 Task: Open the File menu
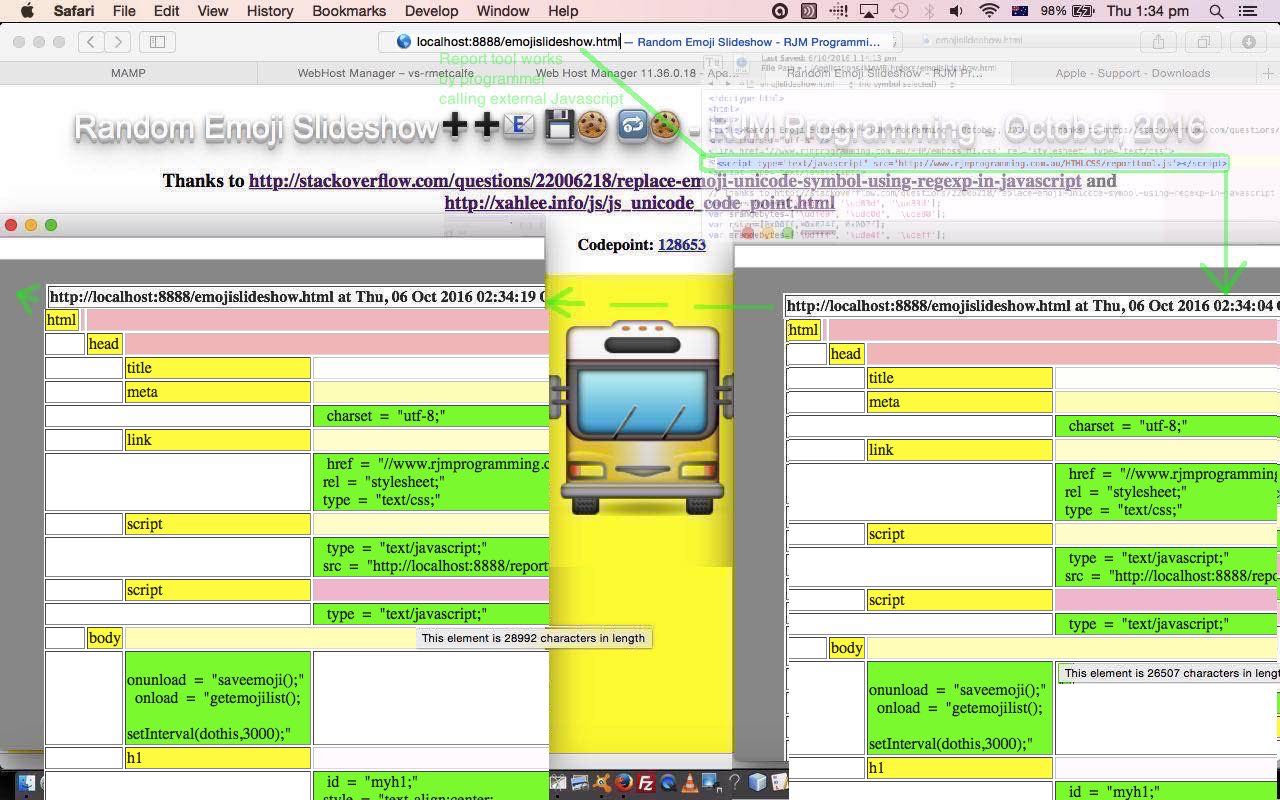pyautogui.click(x=124, y=11)
